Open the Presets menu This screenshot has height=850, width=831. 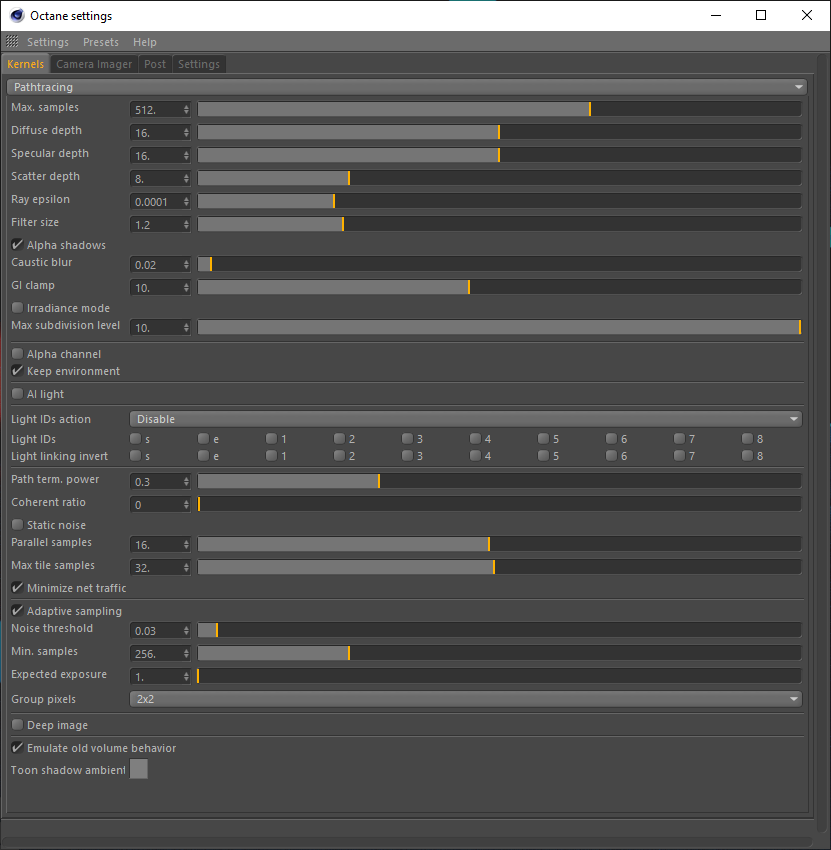coord(101,42)
